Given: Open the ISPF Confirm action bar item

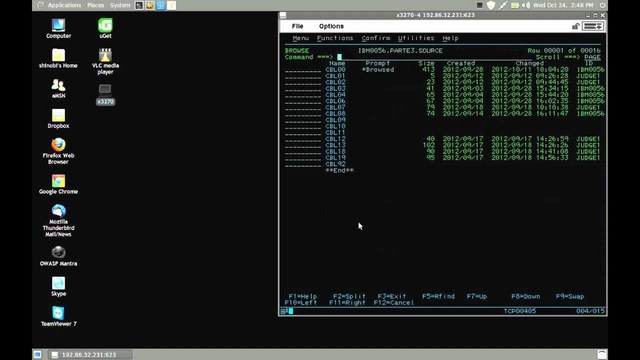Looking at the screenshot, I should [376, 38].
